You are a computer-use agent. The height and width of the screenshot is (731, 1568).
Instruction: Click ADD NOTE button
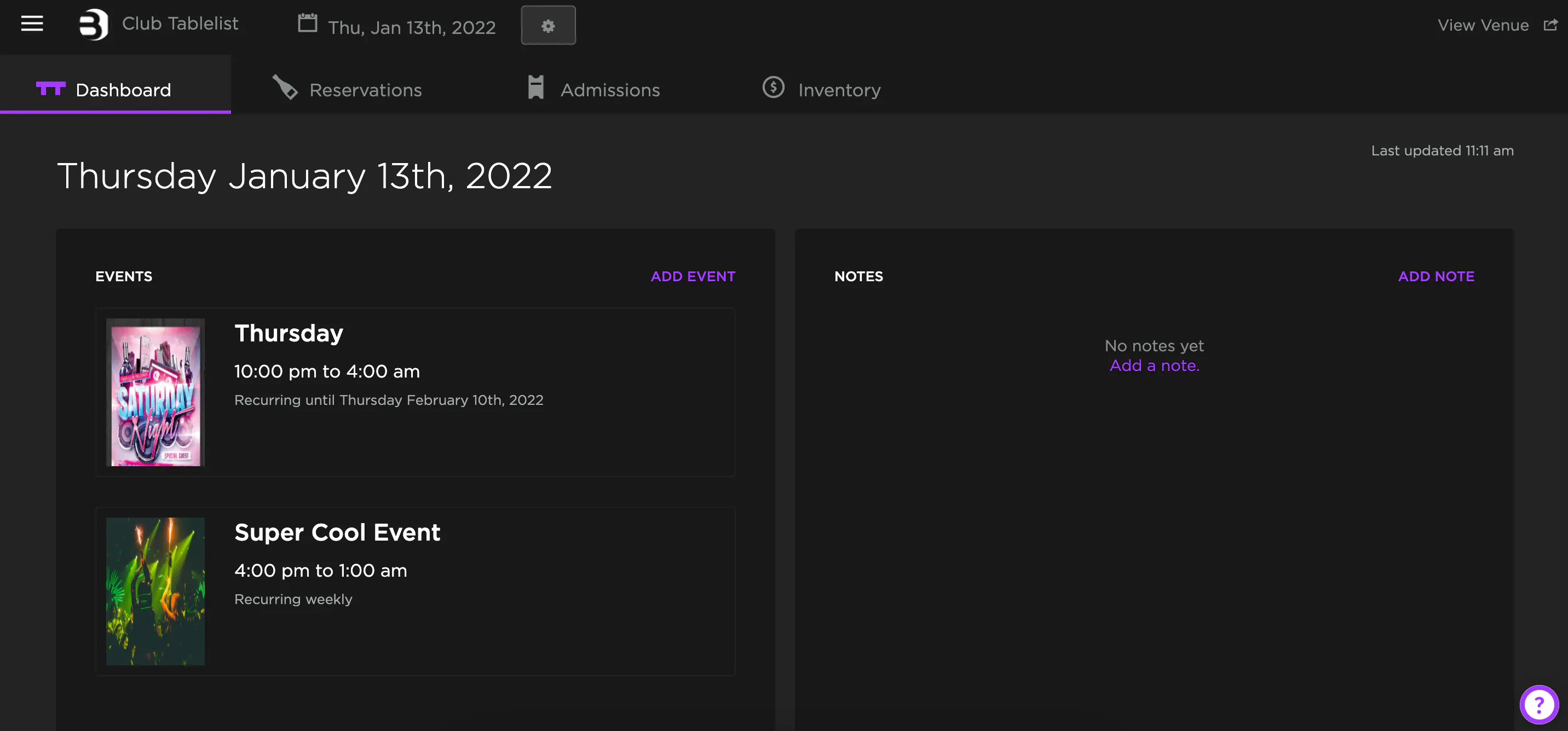(x=1436, y=276)
